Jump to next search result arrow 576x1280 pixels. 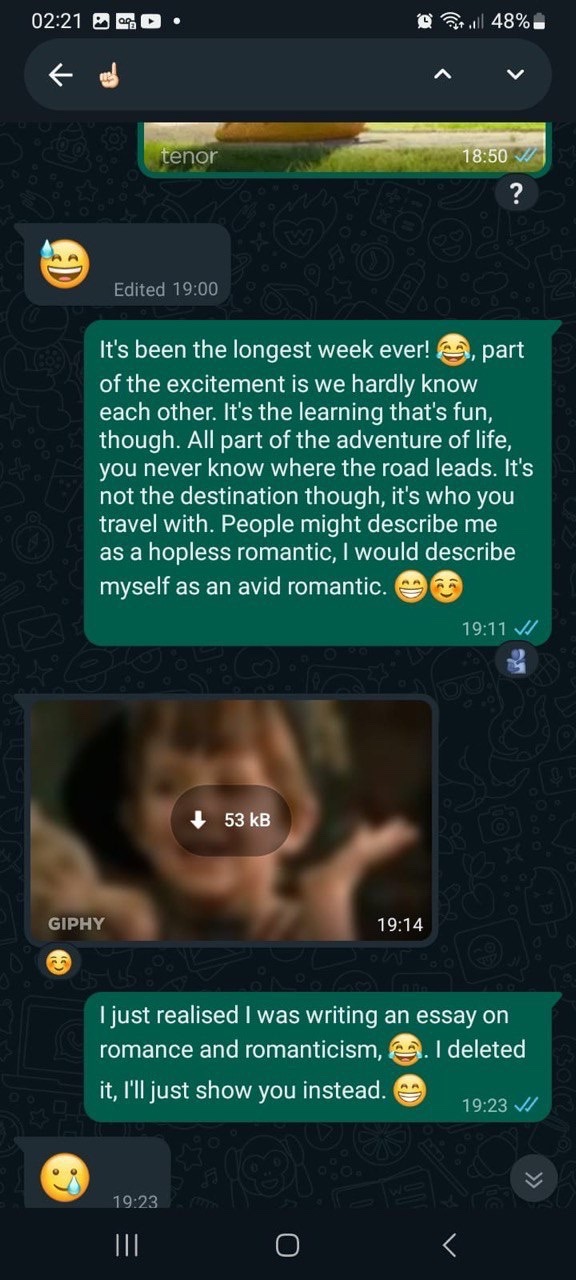[x=515, y=75]
